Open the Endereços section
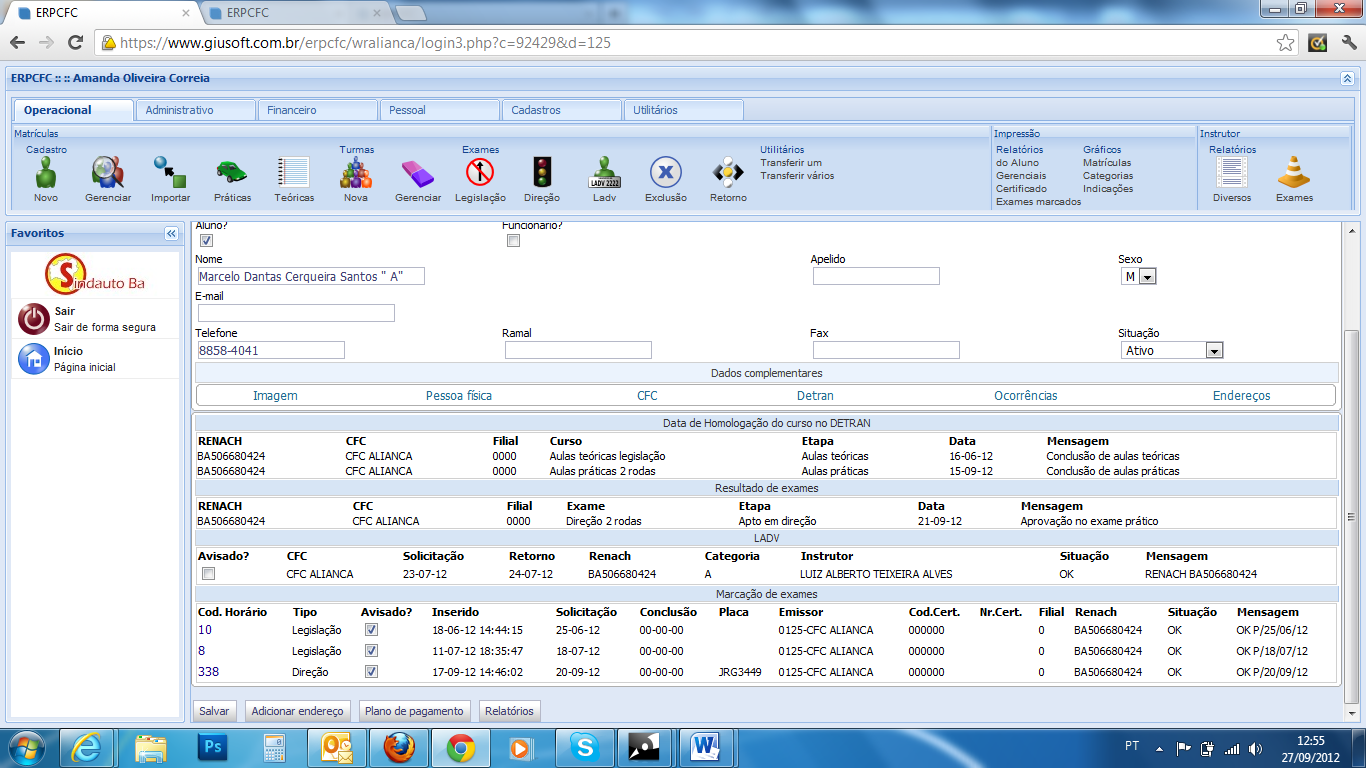1366x768 pixels. [x=1241, y=396]
